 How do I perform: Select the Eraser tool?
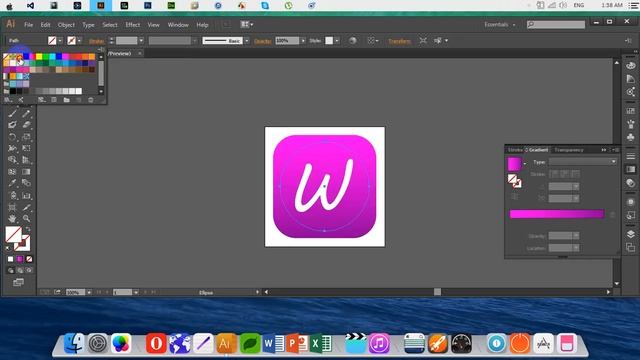[x=26, y=124]
